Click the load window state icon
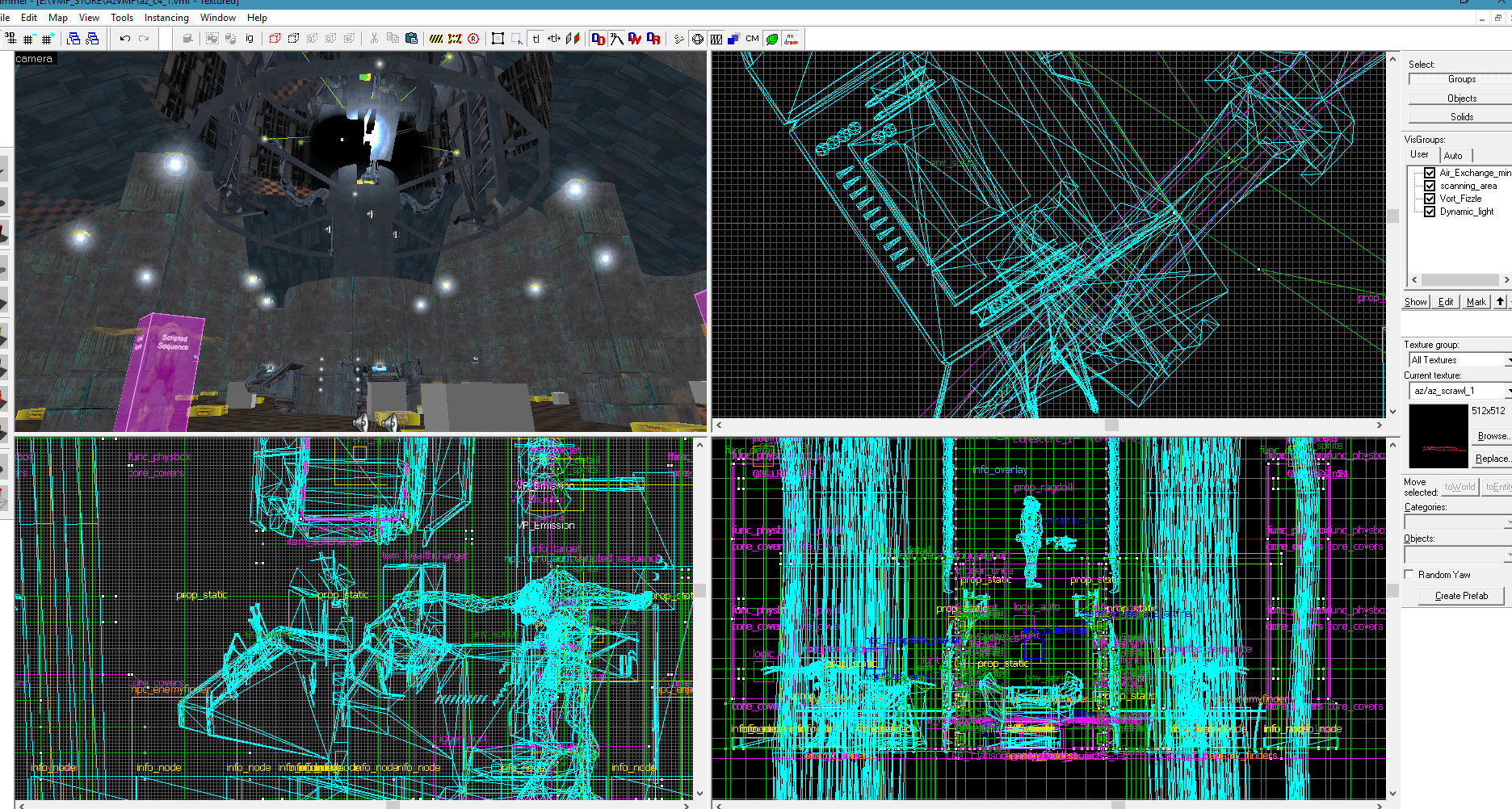Screen dimensions: 1512x809 pos(73,38)
